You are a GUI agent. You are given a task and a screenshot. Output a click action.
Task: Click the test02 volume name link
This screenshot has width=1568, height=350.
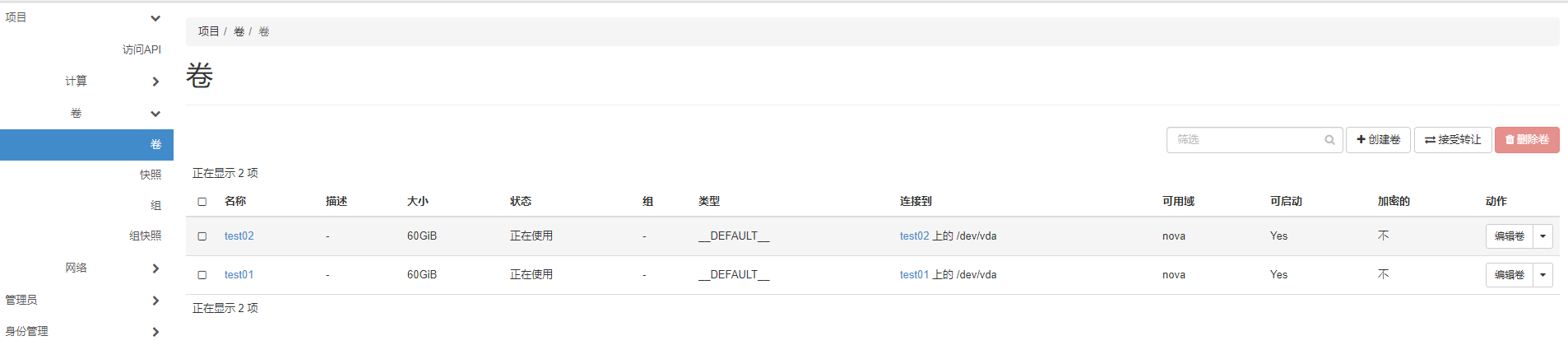[239, 236]
